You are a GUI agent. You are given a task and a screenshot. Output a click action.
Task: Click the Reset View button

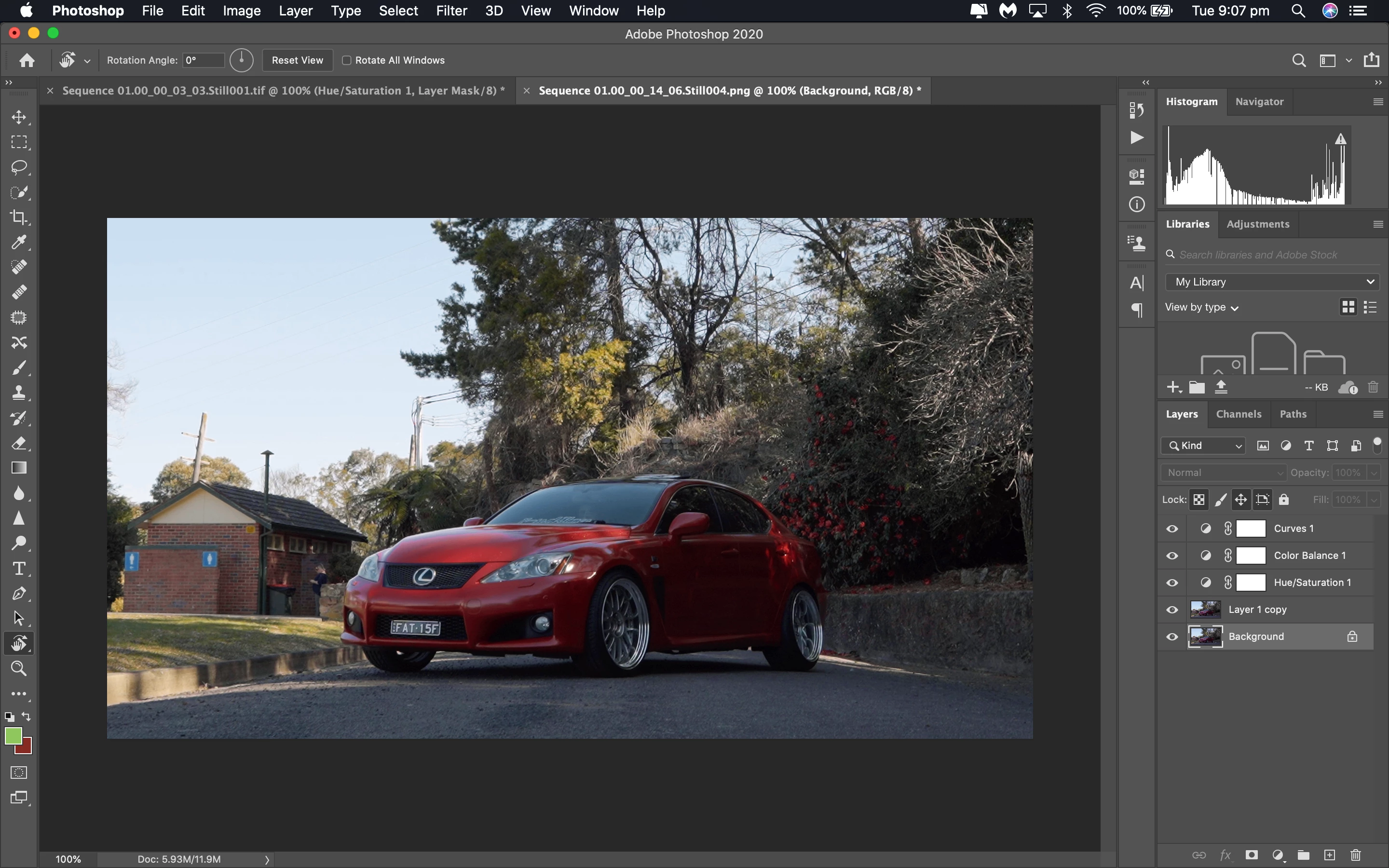[297, 60]
